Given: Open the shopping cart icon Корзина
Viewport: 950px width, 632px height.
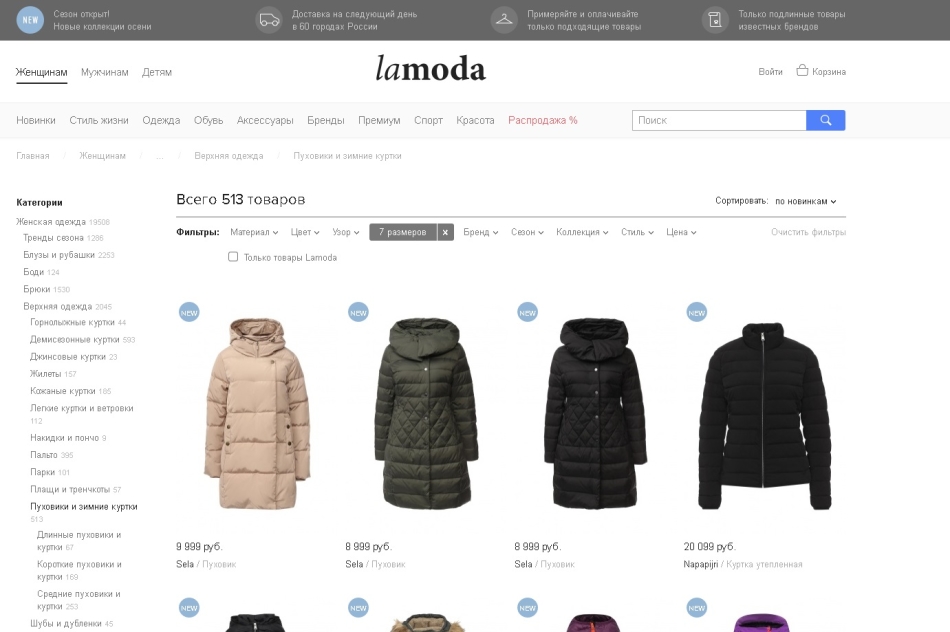Looking at the screenshot, I should (802, 70).
